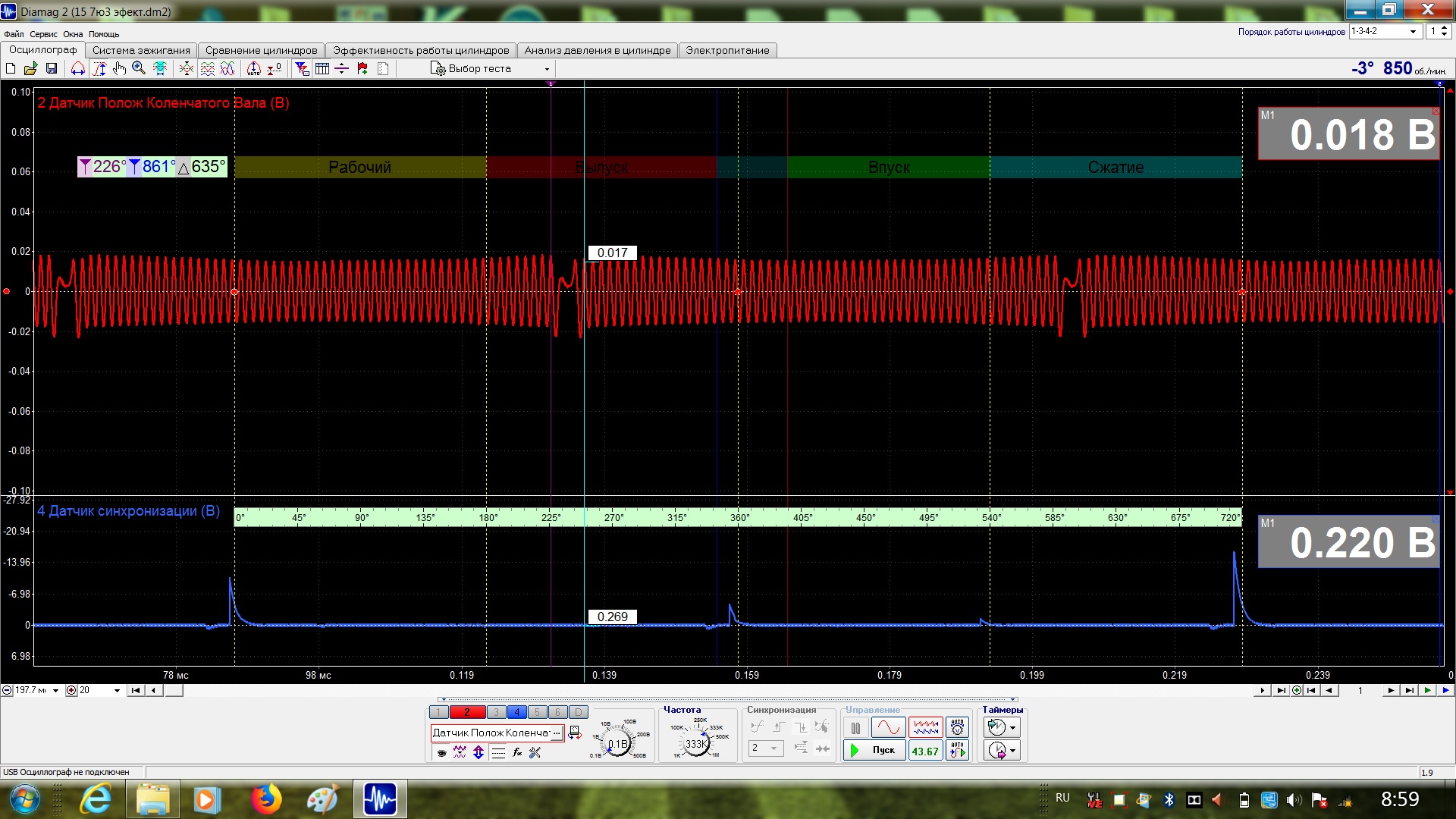Toggle blue channel 4 button
This screenshot has height=819, width=1456.
(516, 712)
